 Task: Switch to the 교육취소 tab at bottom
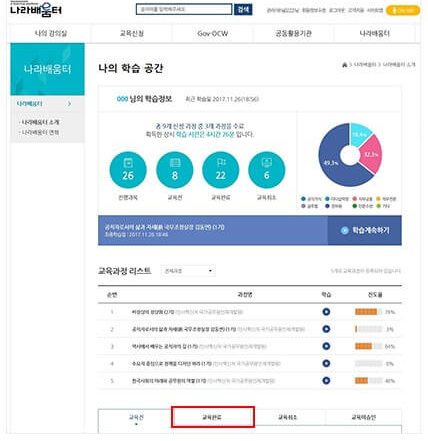click(288, 417)
